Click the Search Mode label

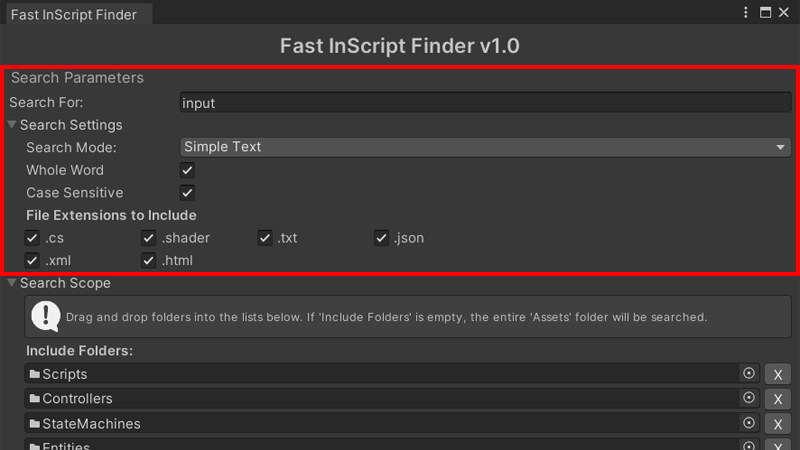click(x=71, y=147)
